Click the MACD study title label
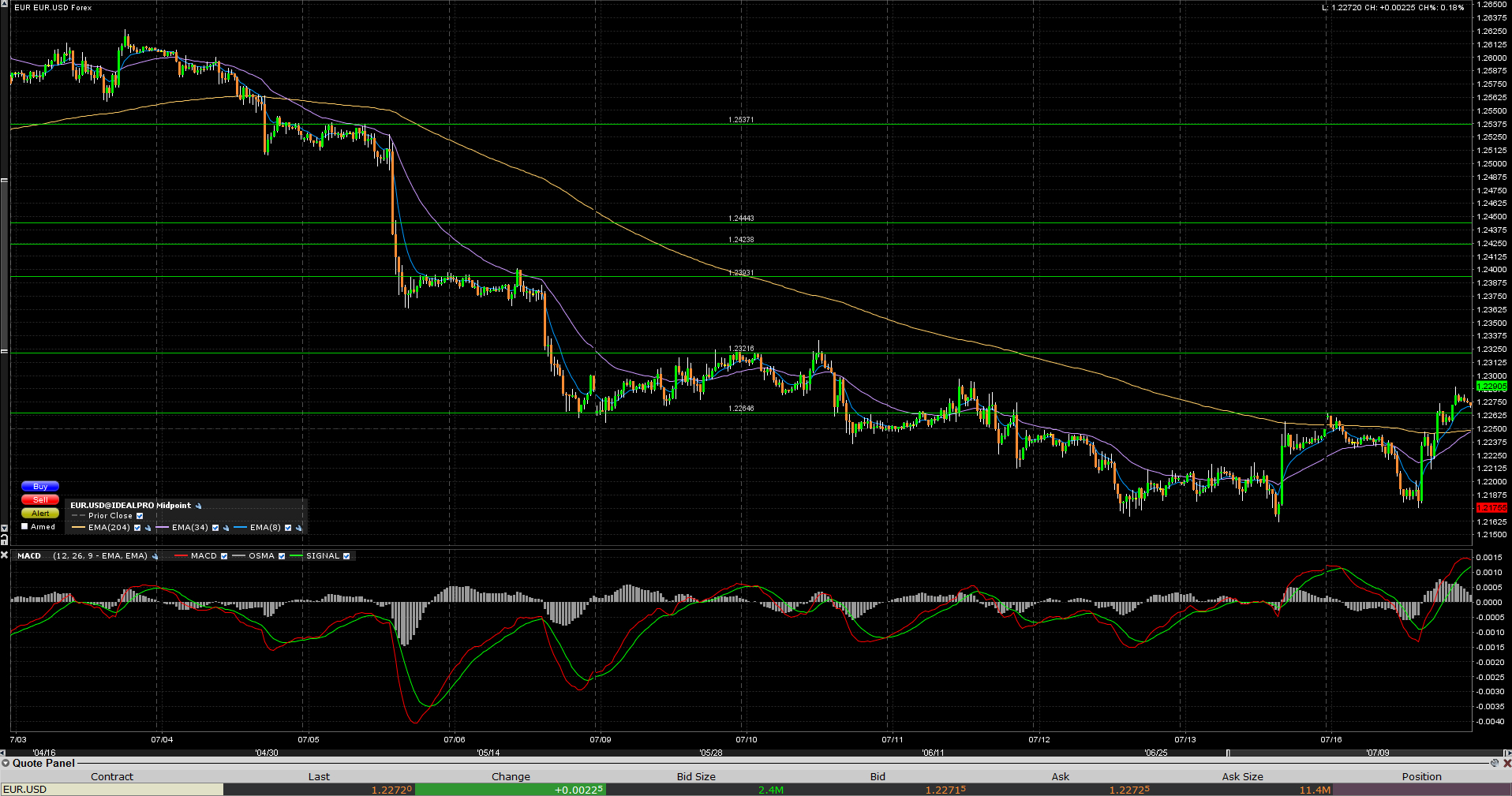The image size is (1512, 796). [29, 556]
